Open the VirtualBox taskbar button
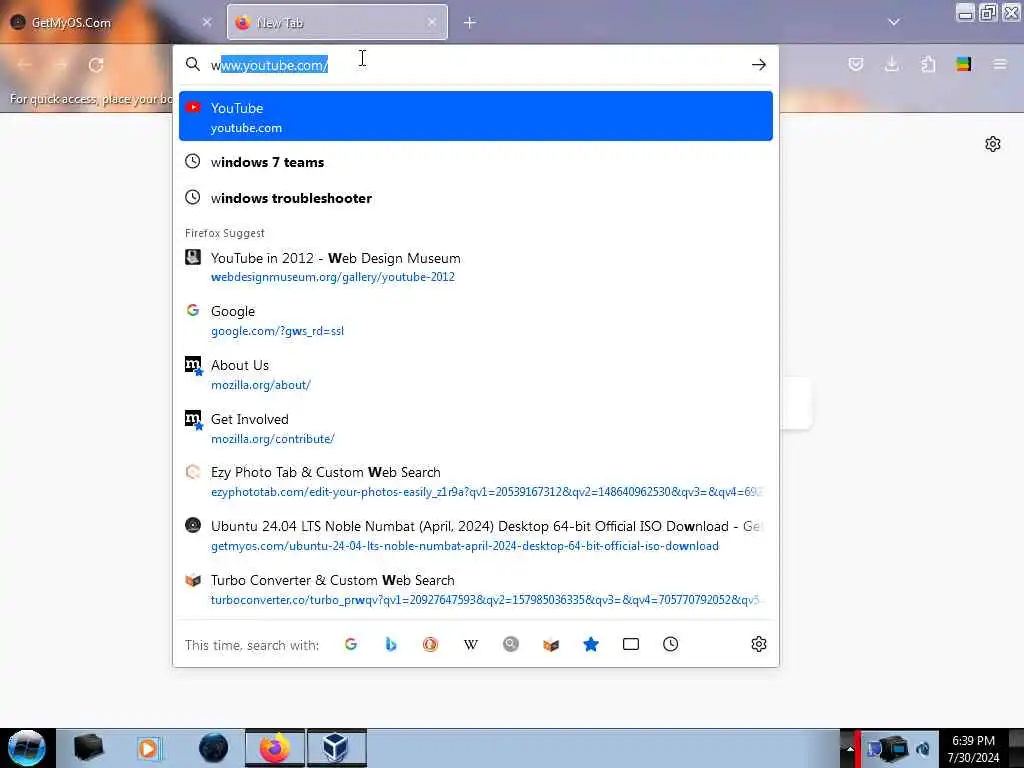1024x768 pixels. coord(336,748)
